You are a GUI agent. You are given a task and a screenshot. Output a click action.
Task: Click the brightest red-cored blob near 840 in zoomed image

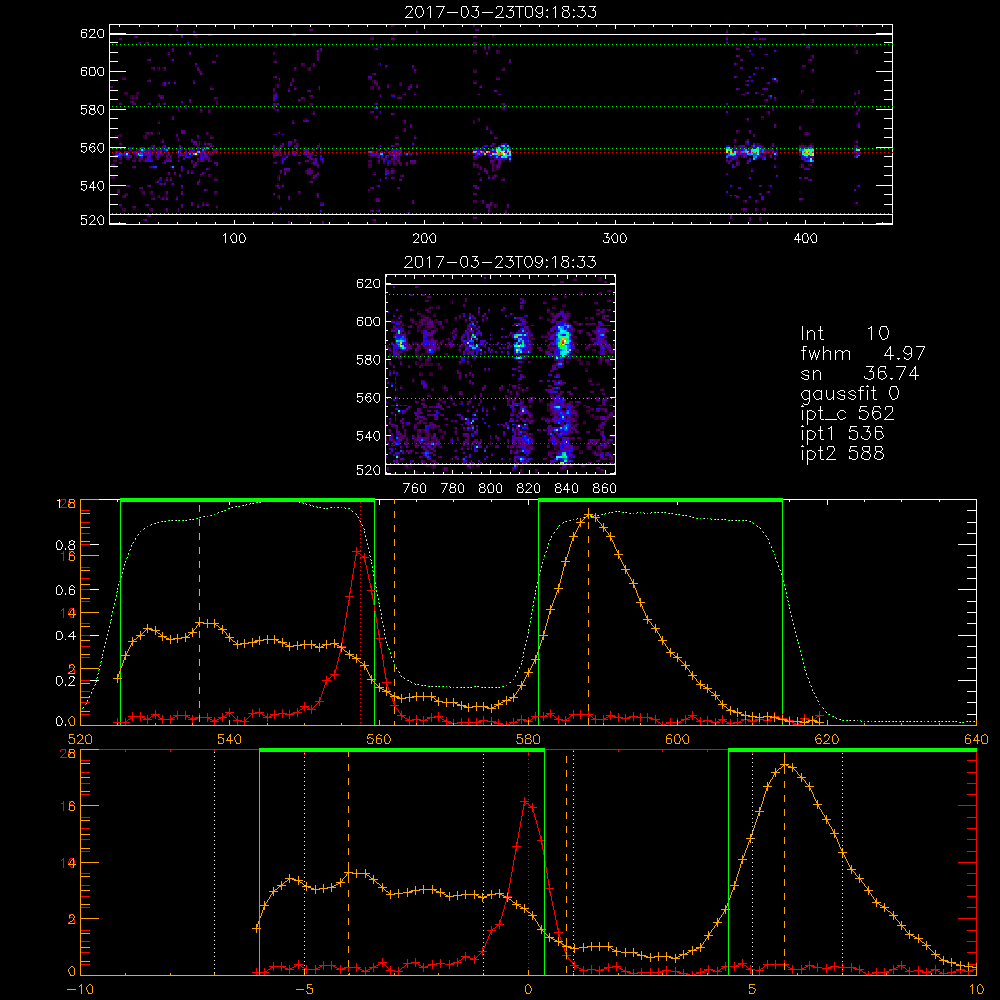point(562,341)
